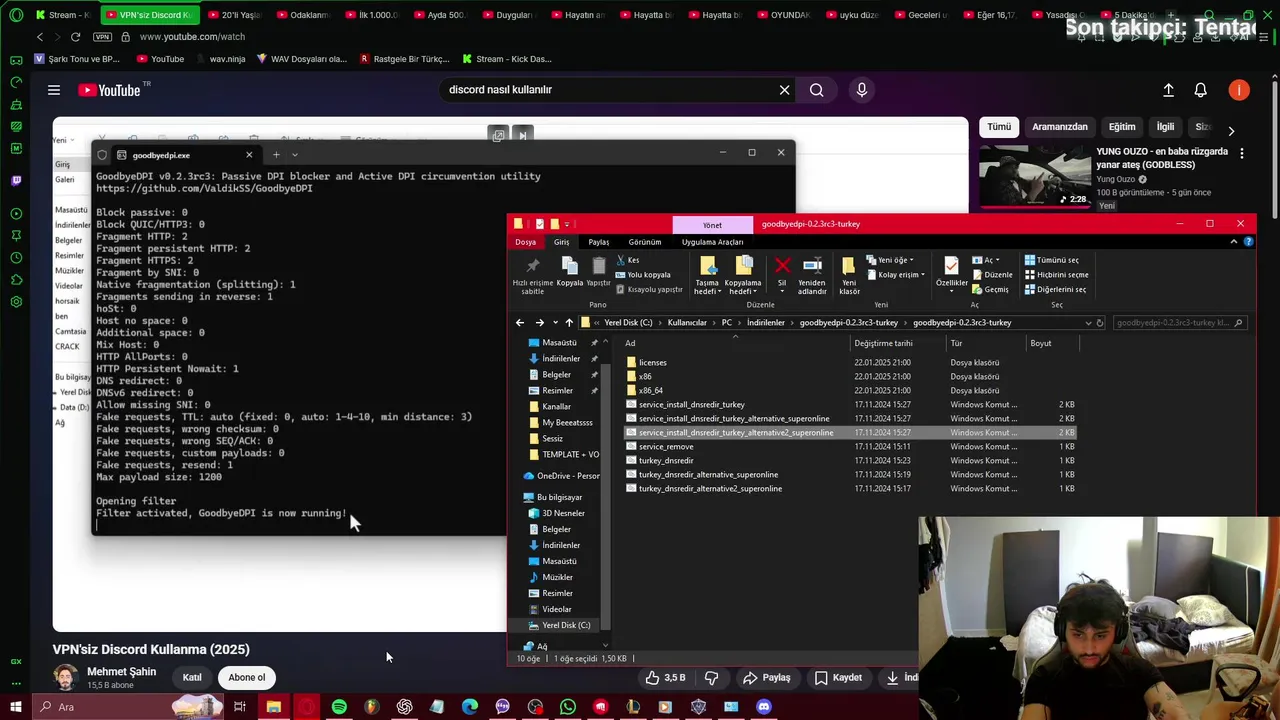Open the Dosya menu in Explorer
The image size is (1280, 720).
(x=526, y=242)
